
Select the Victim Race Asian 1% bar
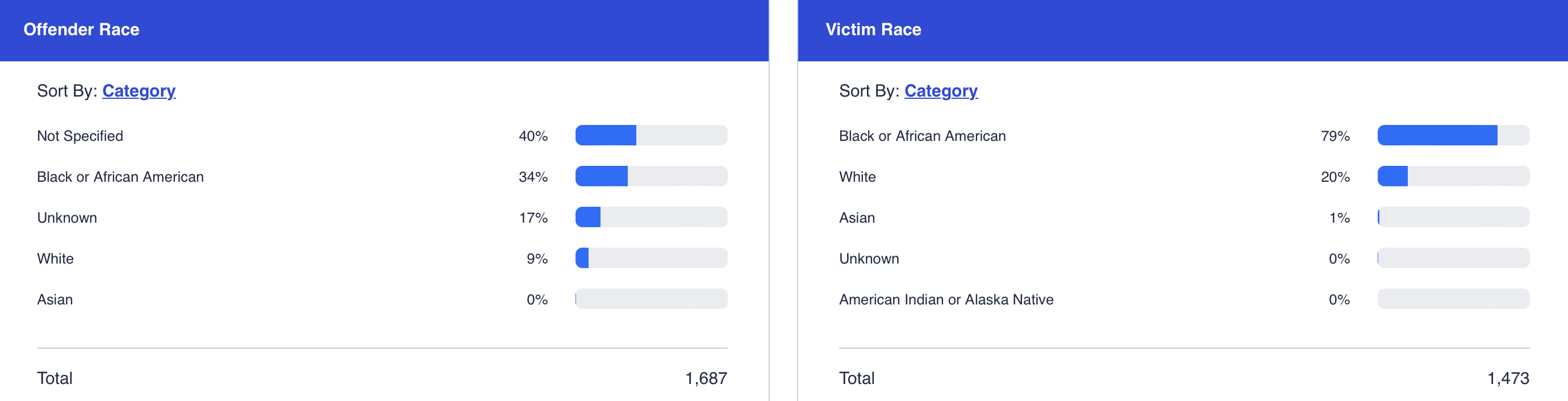pyautogui.click(x=1453, y=217)
